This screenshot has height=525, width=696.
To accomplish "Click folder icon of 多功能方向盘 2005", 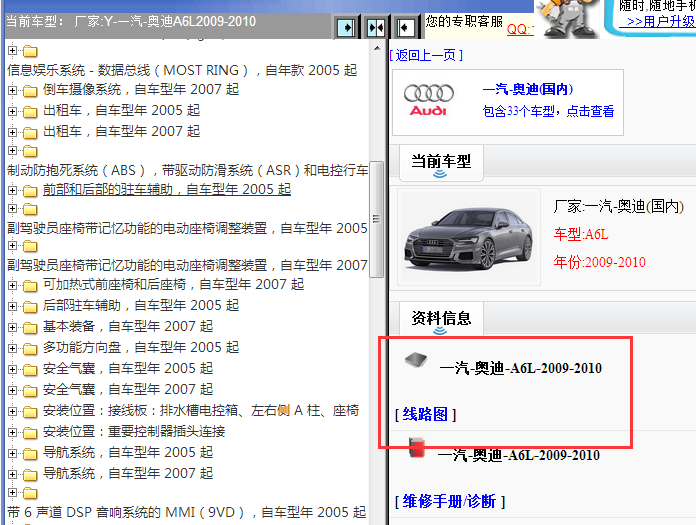I will click(x=30, y=348).
